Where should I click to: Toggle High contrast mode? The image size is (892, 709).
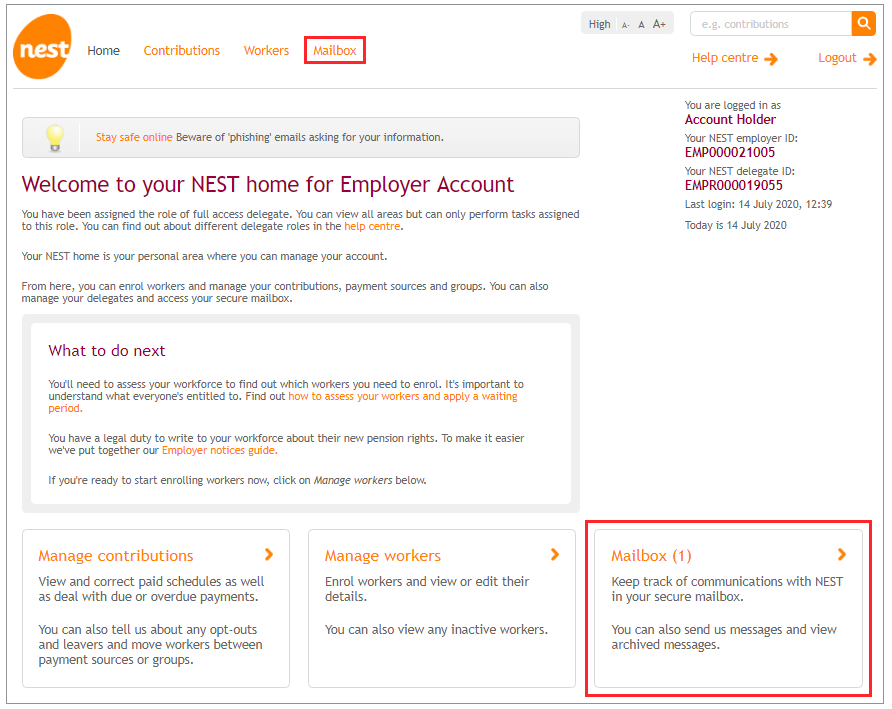tap(599, 24)
